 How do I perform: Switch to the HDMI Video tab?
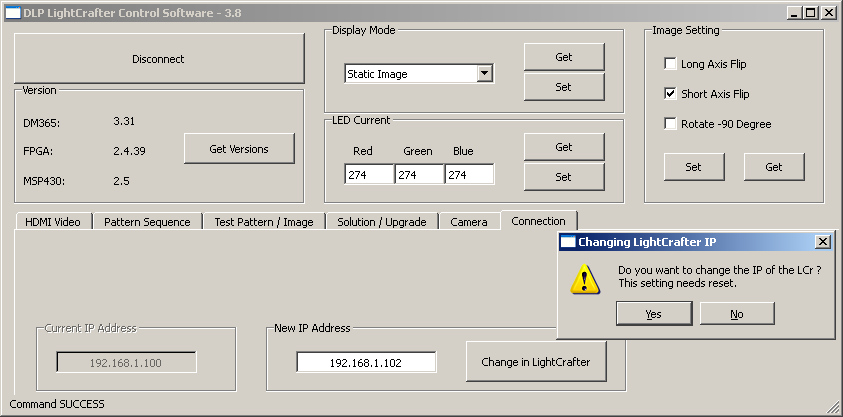coord(53,221)
